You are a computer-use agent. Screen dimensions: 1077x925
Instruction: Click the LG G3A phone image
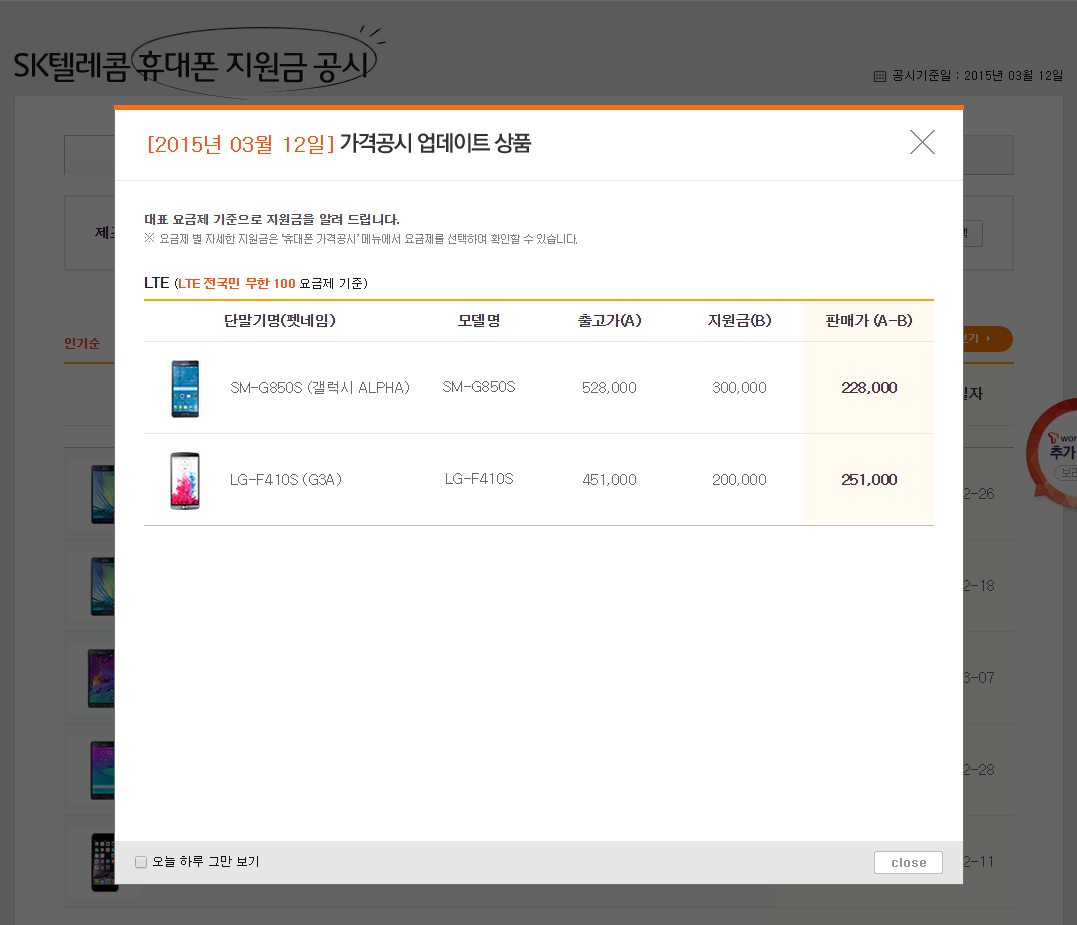(185, 480)
